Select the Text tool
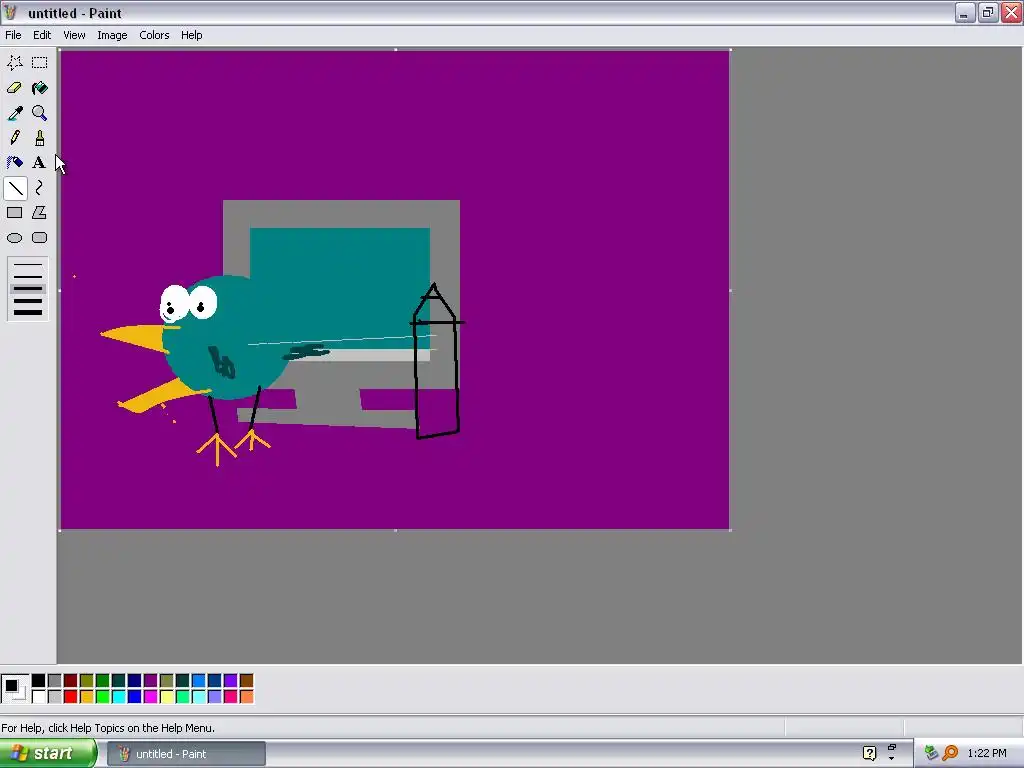 click(x=40, y=163)
